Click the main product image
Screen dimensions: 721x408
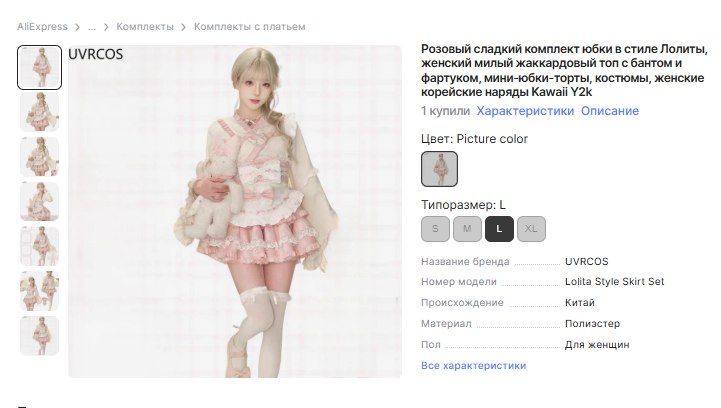[235, 212]
